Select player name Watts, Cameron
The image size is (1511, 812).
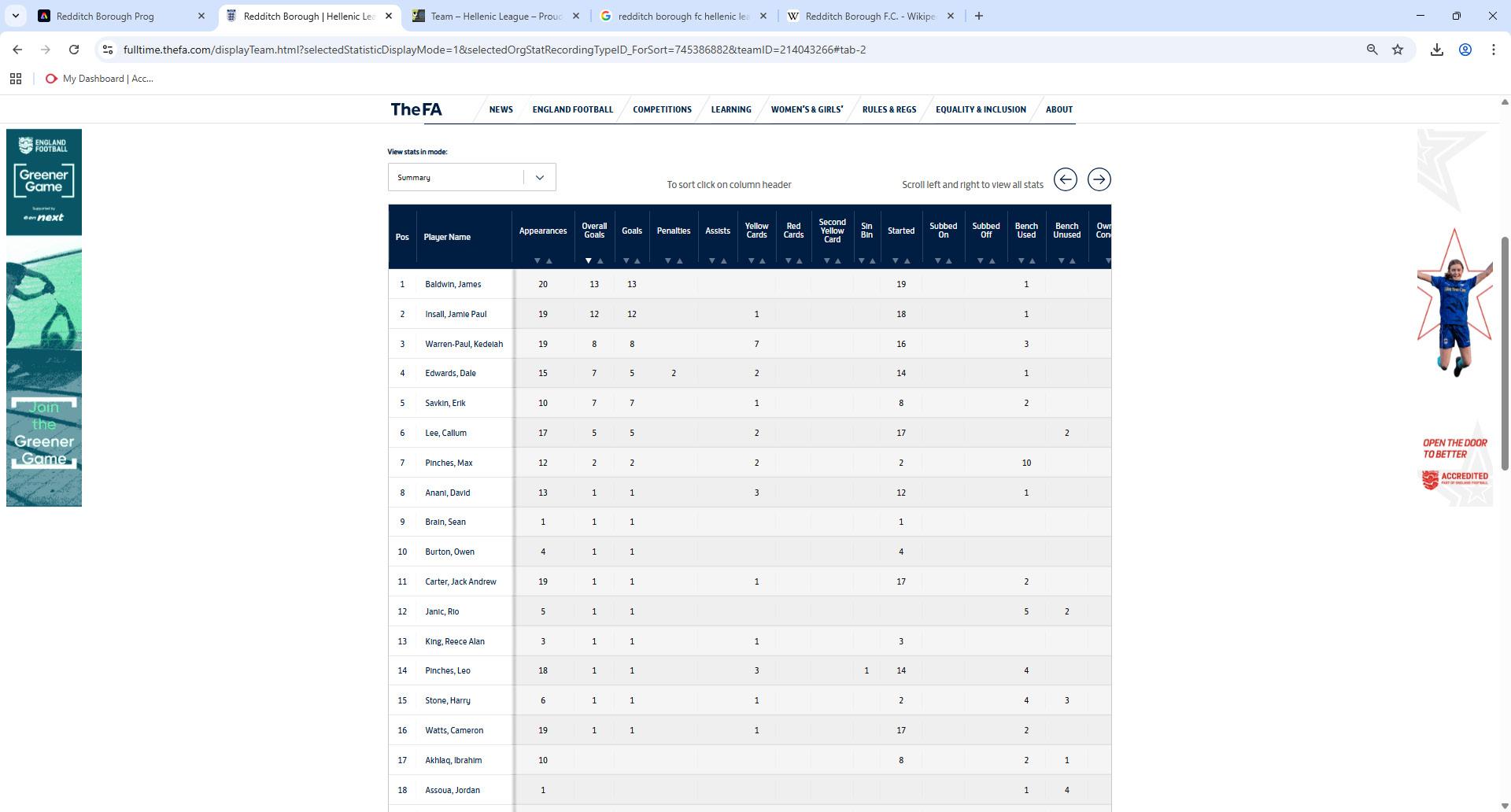(454, 730)
